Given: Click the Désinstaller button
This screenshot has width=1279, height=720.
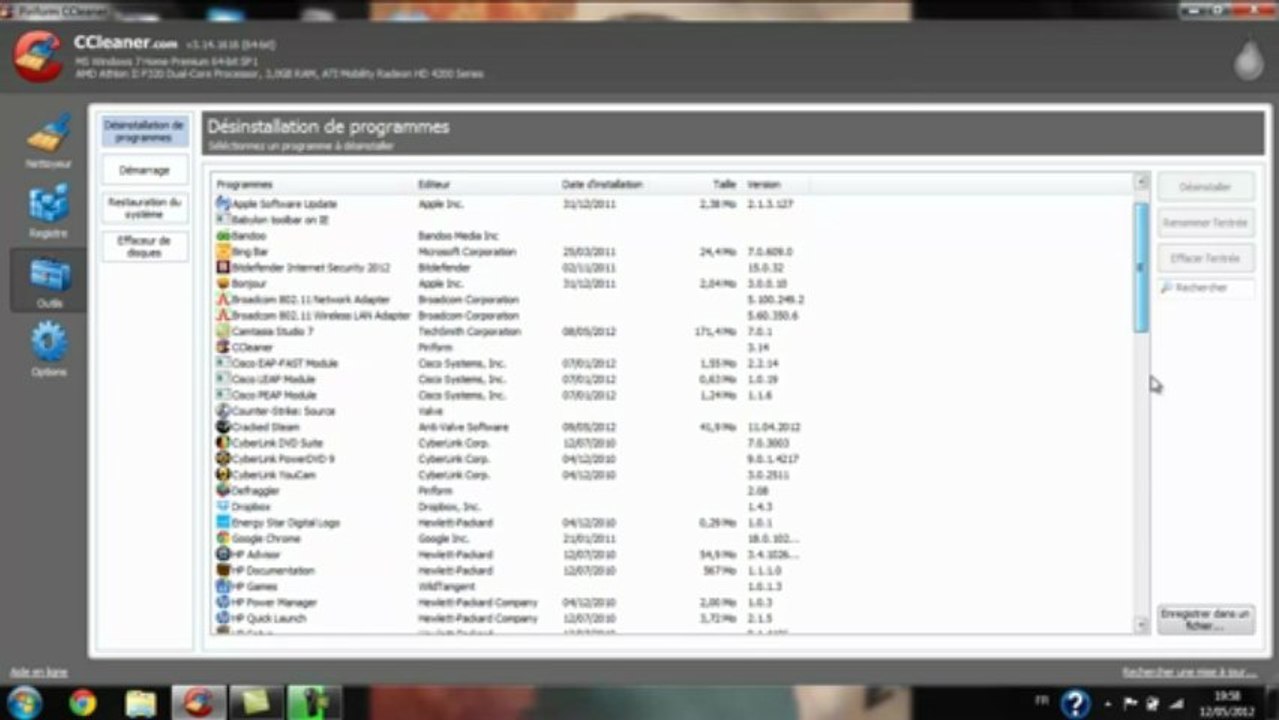Looking at the screenshot, I should [x=1206, y=187].
